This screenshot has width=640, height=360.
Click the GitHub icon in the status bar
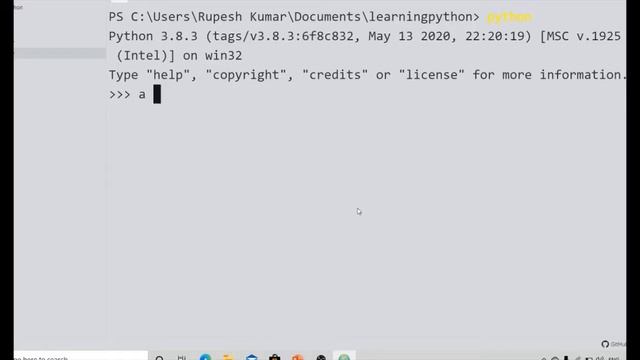[605, 344]
